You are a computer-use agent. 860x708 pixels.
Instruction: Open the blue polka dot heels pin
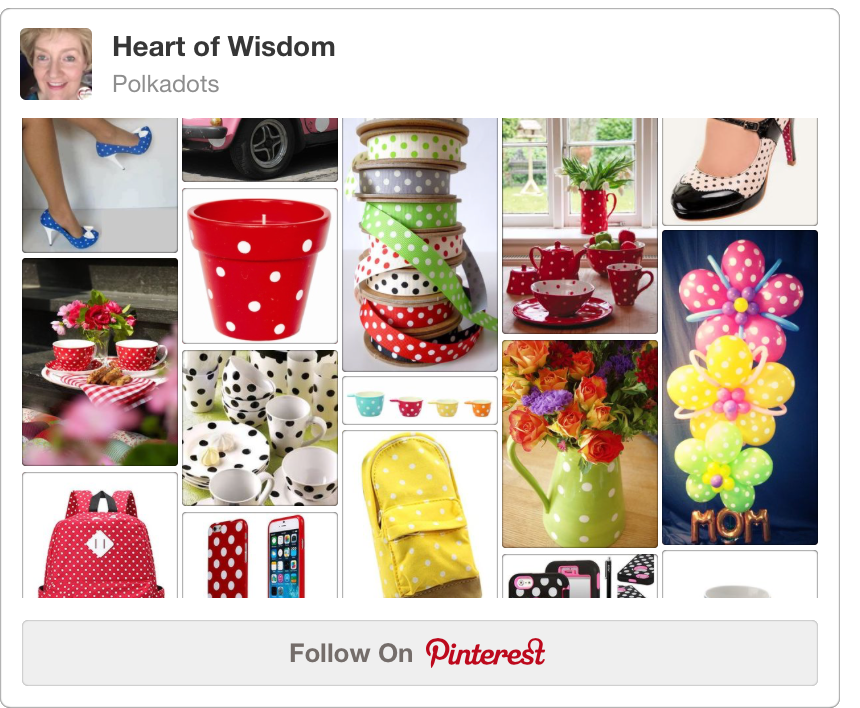pyautogui.click(x=100, y=185)
